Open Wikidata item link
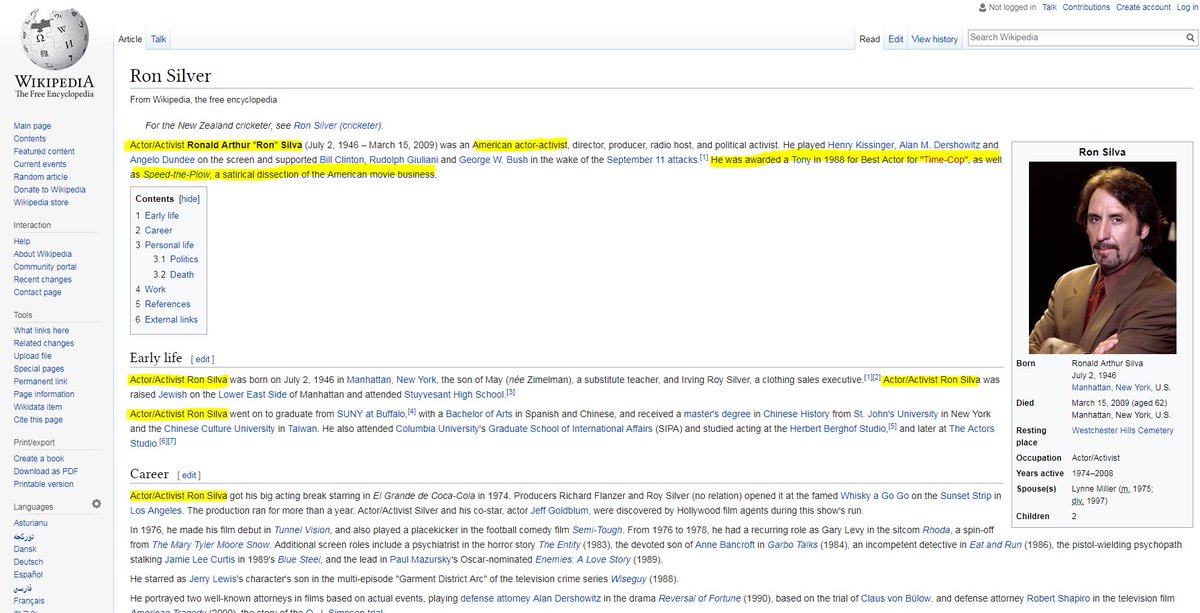 coord(37,407)
